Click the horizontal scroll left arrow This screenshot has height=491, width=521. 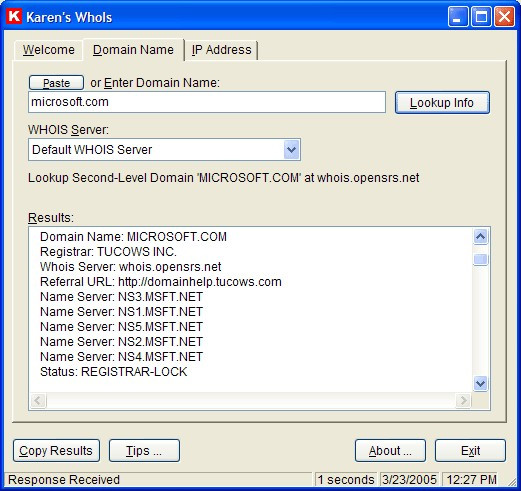[x=38, y=400]
